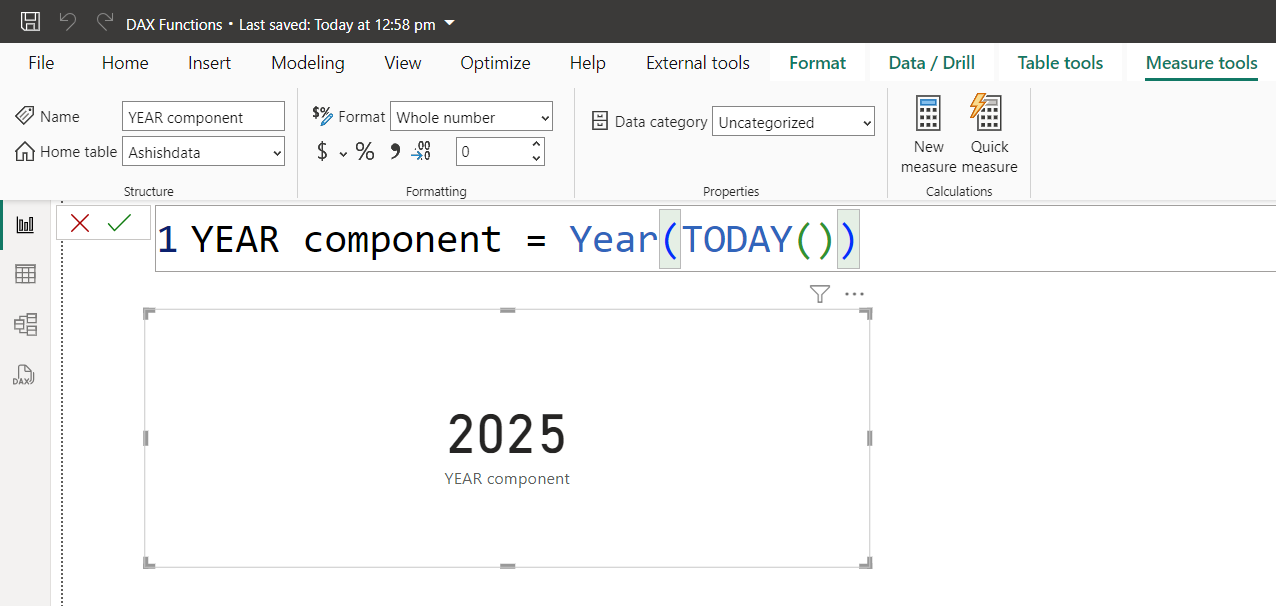
Task: Apply percentage format to measure
Action: pyautogui.click(x=365, y=152)
